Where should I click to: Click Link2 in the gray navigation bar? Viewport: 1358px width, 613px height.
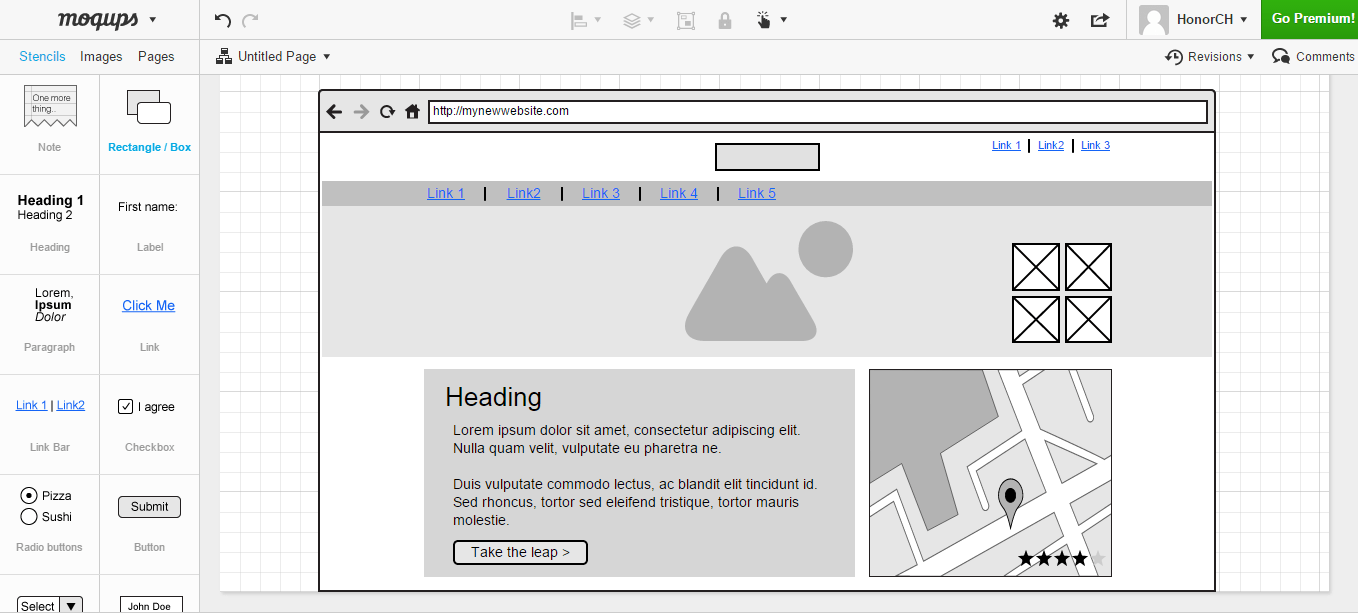pos(524,193)
